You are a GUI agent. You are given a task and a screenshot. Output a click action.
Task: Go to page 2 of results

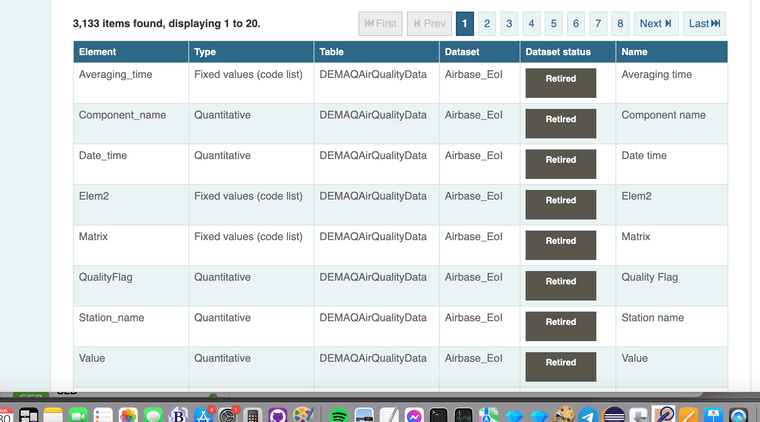pyautogui.click(x=486, y=23)
